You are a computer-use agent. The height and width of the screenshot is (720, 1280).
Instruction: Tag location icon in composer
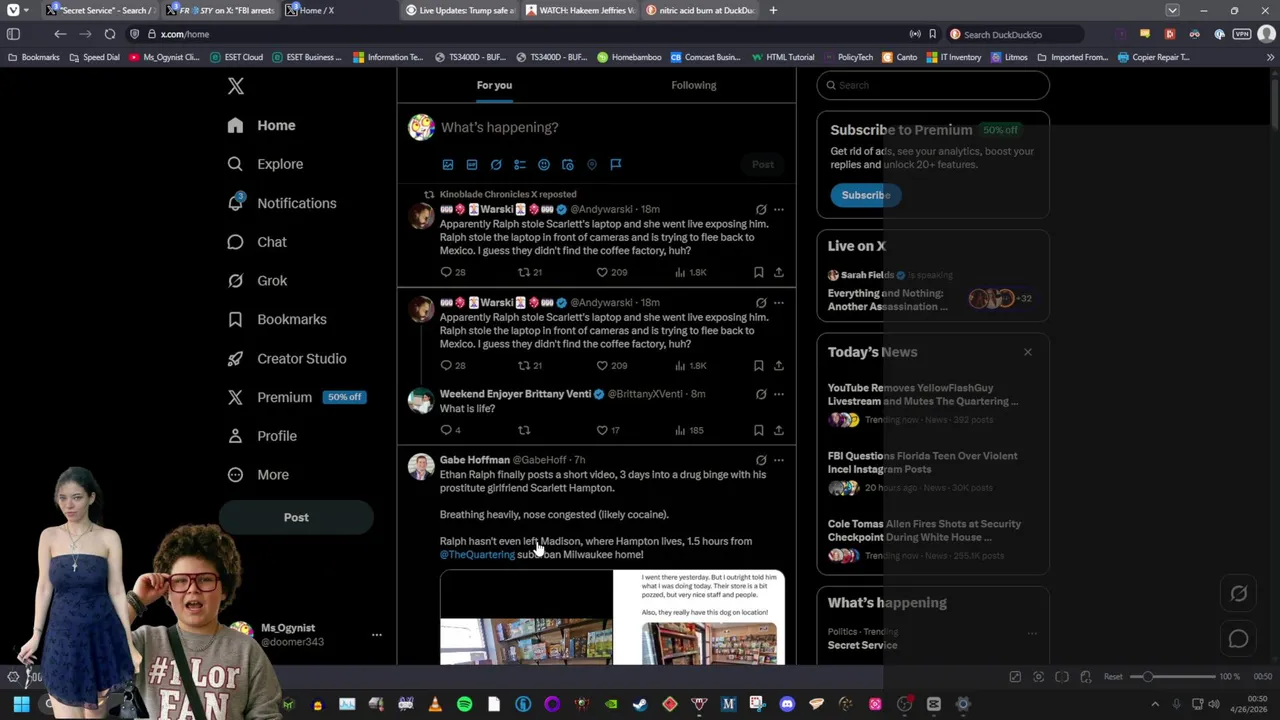click(592, 164)
